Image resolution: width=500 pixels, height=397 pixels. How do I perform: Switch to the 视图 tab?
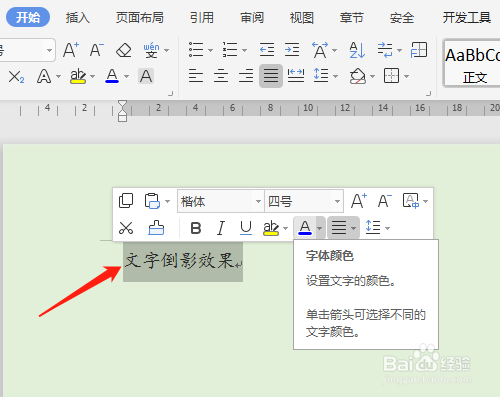pos(302,18)
